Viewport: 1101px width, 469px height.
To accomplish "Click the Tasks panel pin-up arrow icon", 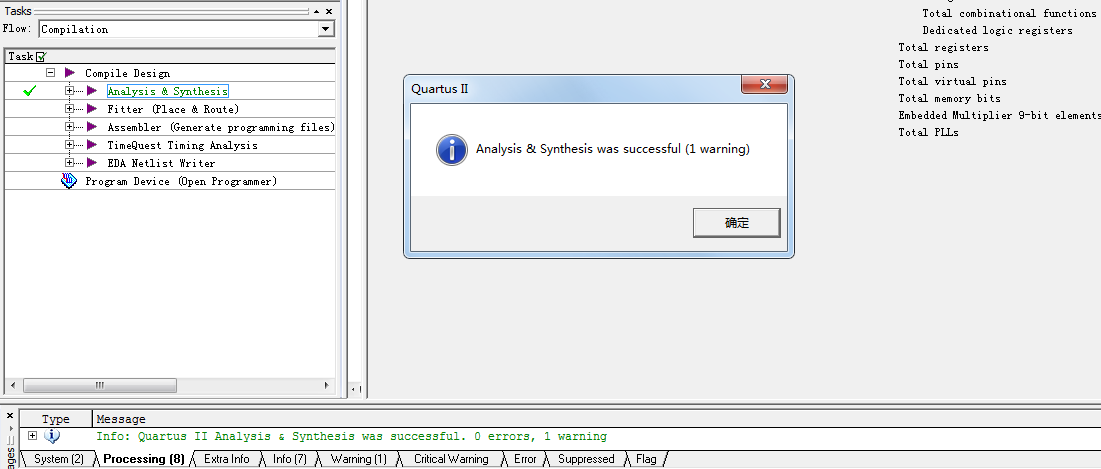I will point(317,11).
